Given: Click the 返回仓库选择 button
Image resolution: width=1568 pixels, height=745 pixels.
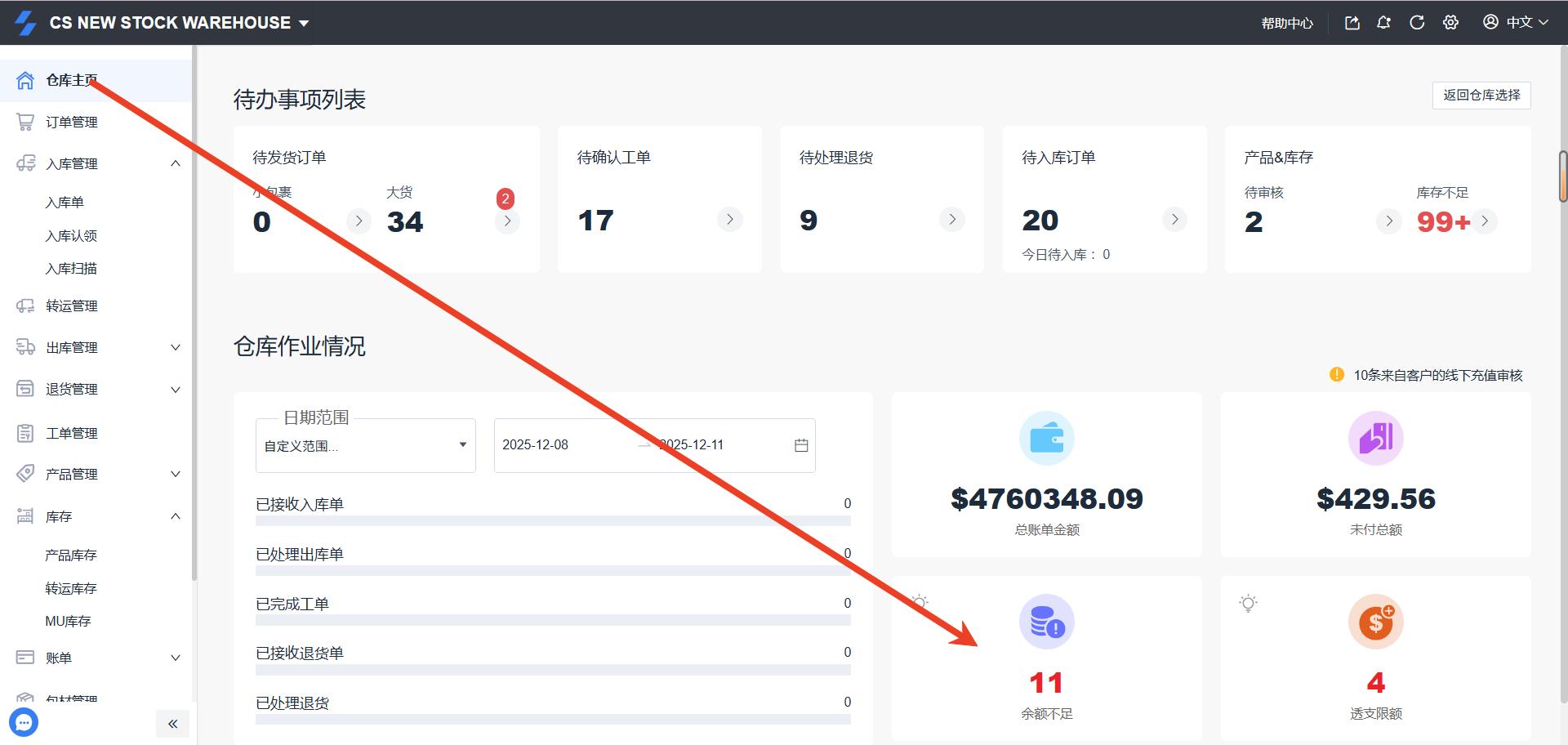Looking at the screenshot, I should 1481,96.
